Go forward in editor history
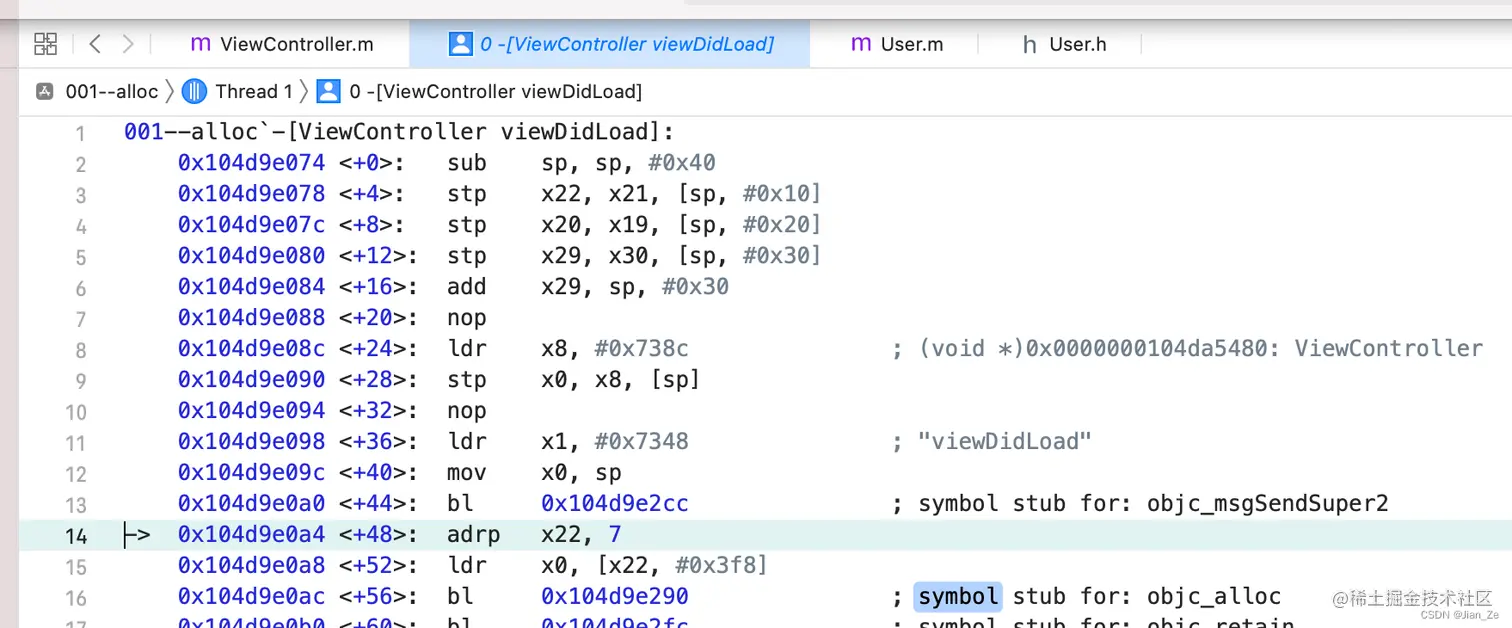This screenshot has height=628, width=1512. [128, 43]
